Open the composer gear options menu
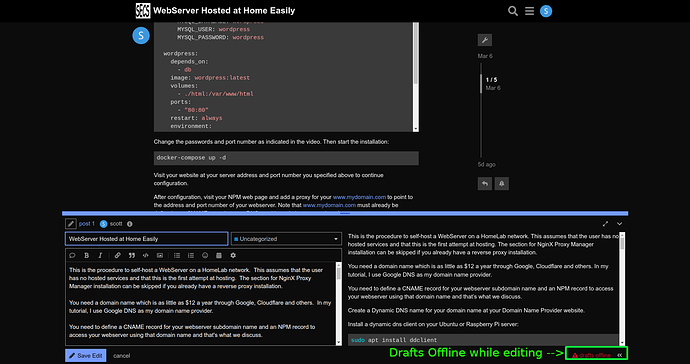The width and height of the screenshot is (690, 364). tap(233, 255)
